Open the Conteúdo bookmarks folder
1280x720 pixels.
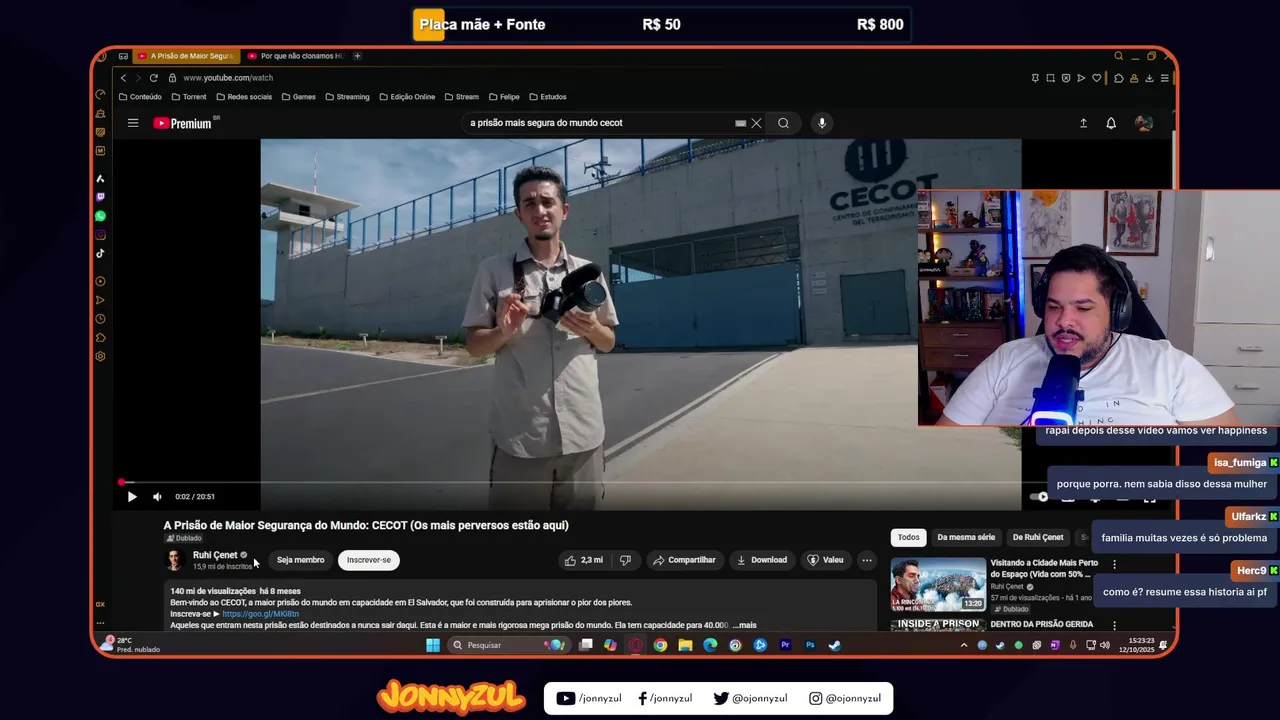[x=140, y=97]
